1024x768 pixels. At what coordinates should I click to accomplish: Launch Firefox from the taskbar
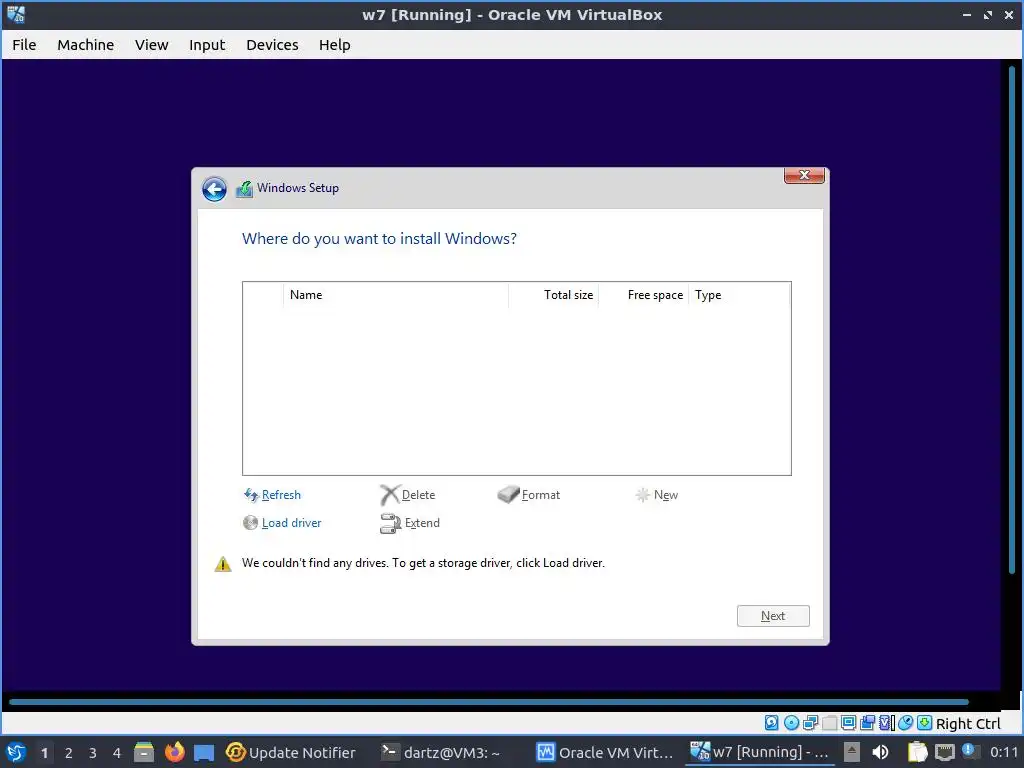coord(174,752)
